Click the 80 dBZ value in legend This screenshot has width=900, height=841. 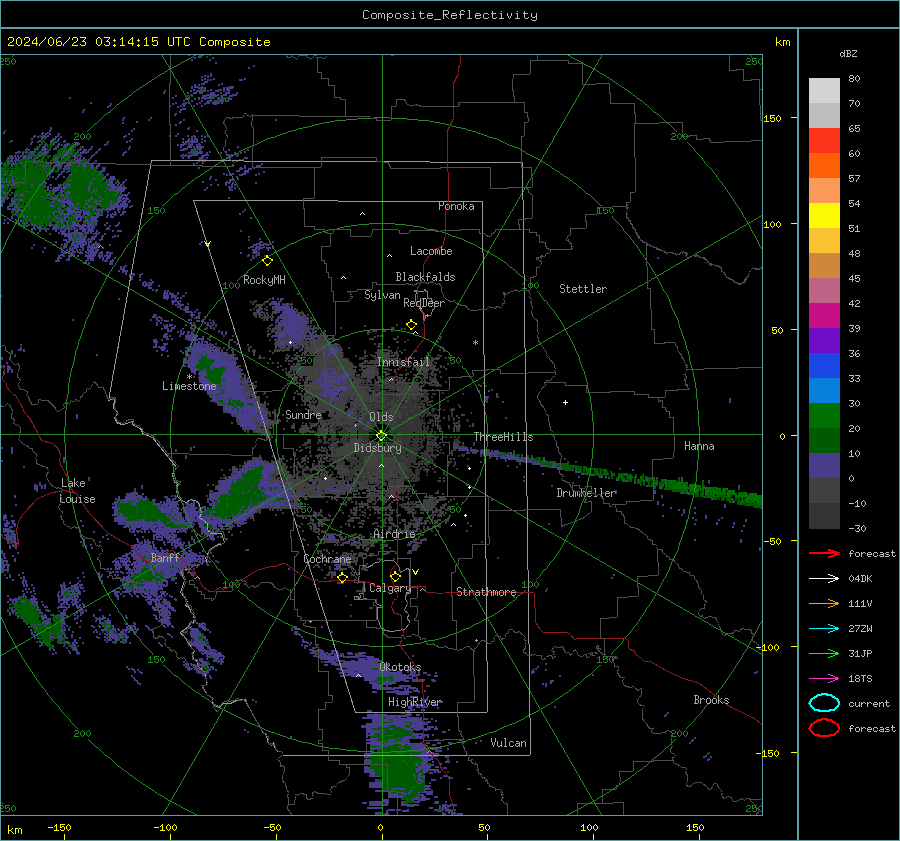coord(854,79)
